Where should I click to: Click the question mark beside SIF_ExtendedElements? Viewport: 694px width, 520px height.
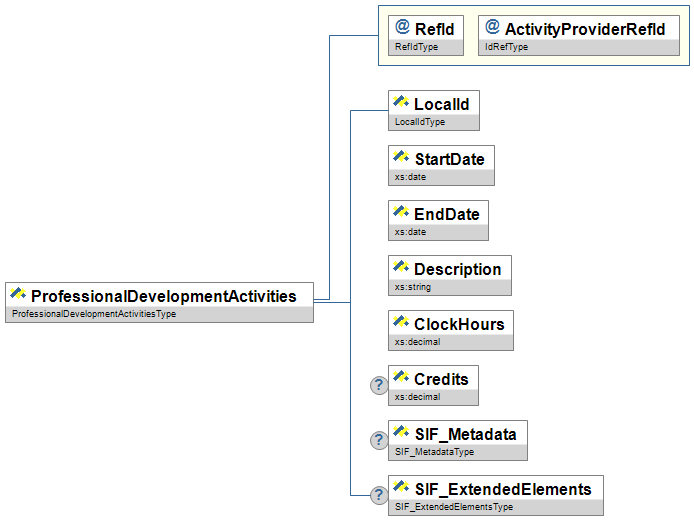coord(379,495)
